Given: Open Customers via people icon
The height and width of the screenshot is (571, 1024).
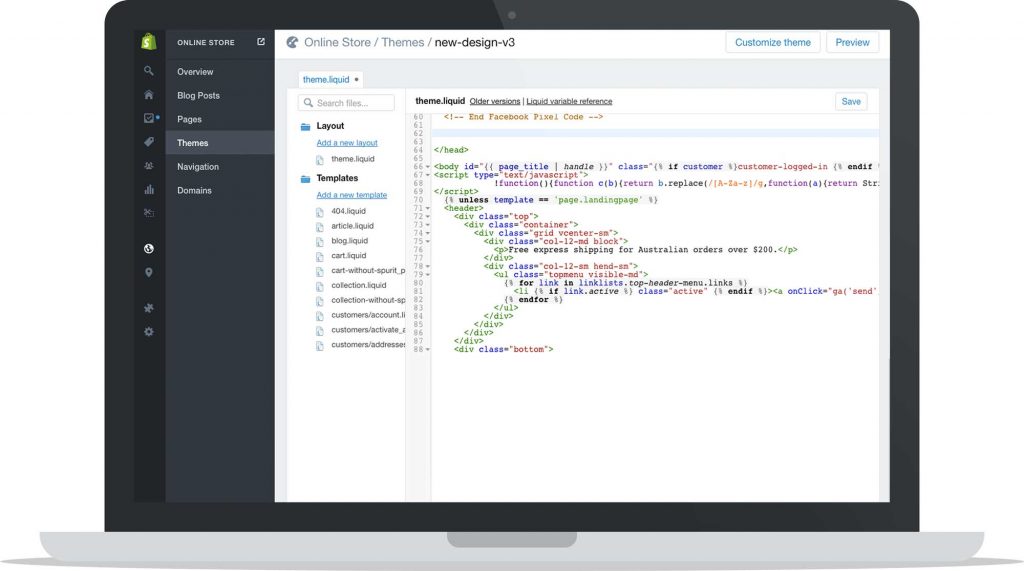Looking at the screenshot, I should 149,166.
